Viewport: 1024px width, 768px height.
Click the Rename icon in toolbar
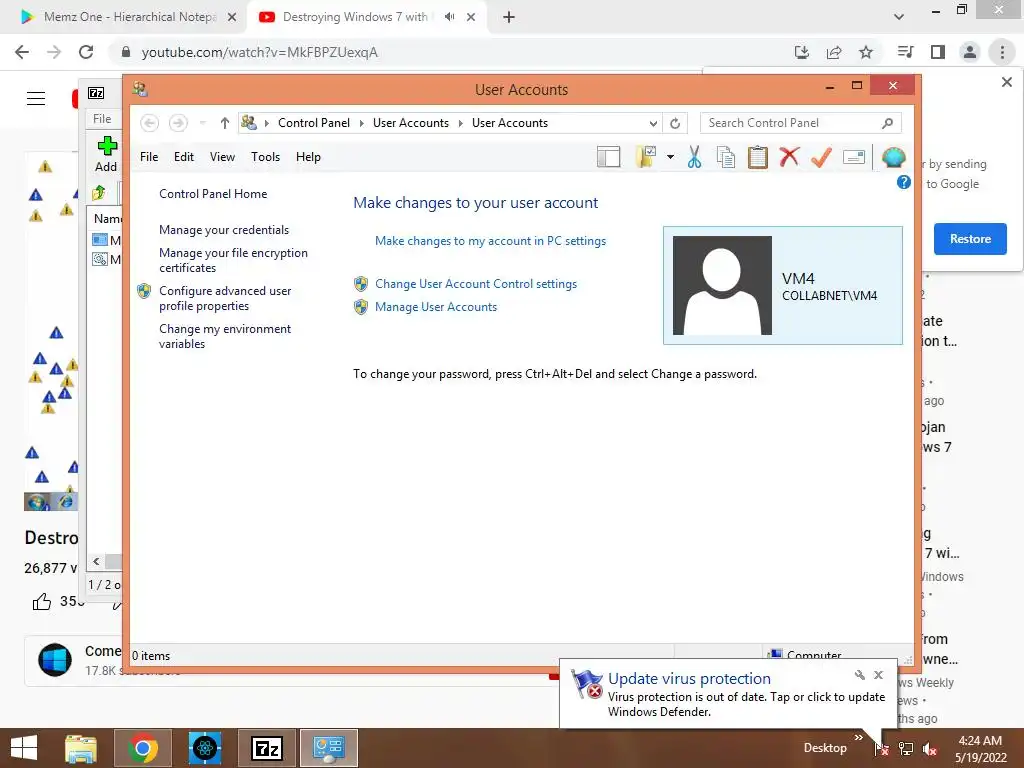[x=854, y=157]
